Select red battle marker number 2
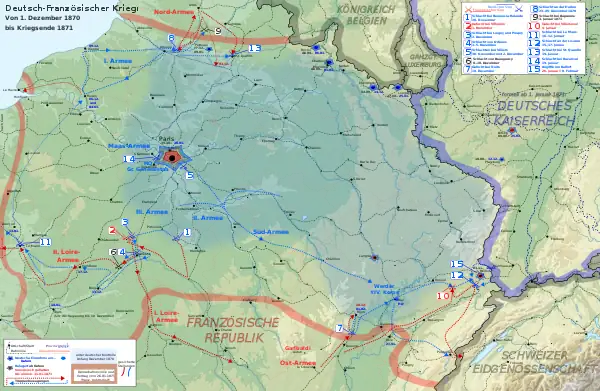 112,231
